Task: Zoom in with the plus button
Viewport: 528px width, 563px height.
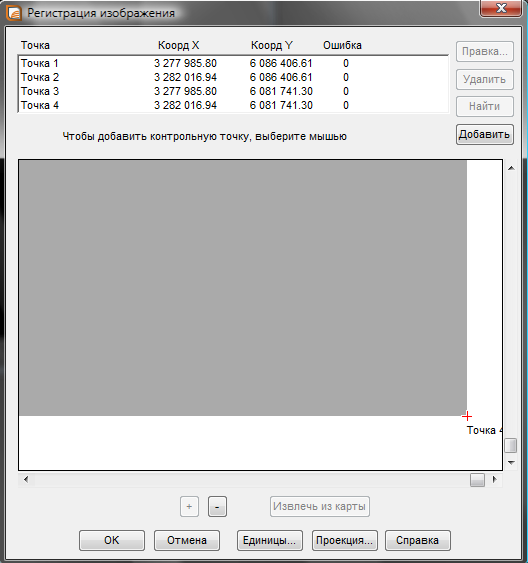Action: [190, 507]
